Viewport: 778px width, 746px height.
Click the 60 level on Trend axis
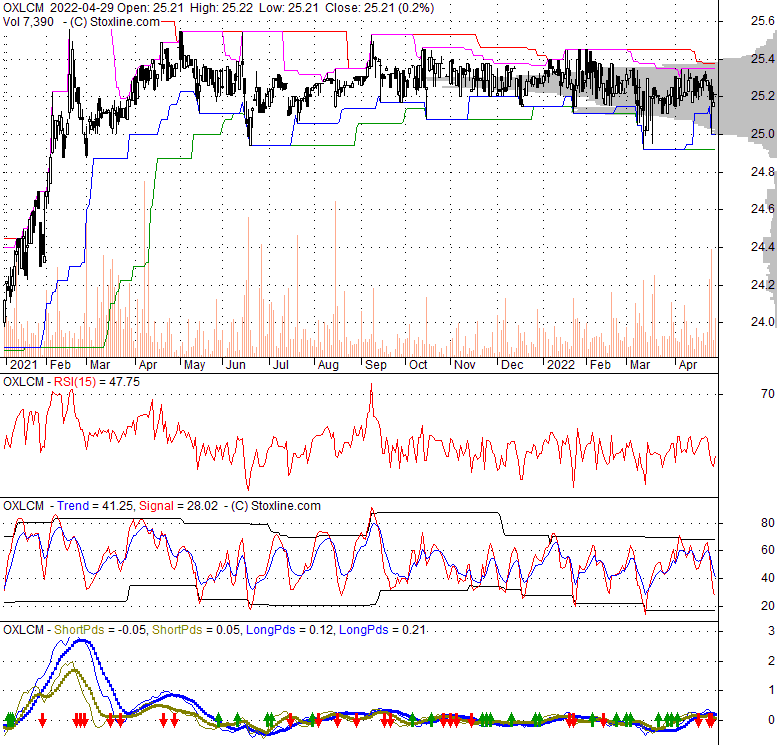click(767, 550)
